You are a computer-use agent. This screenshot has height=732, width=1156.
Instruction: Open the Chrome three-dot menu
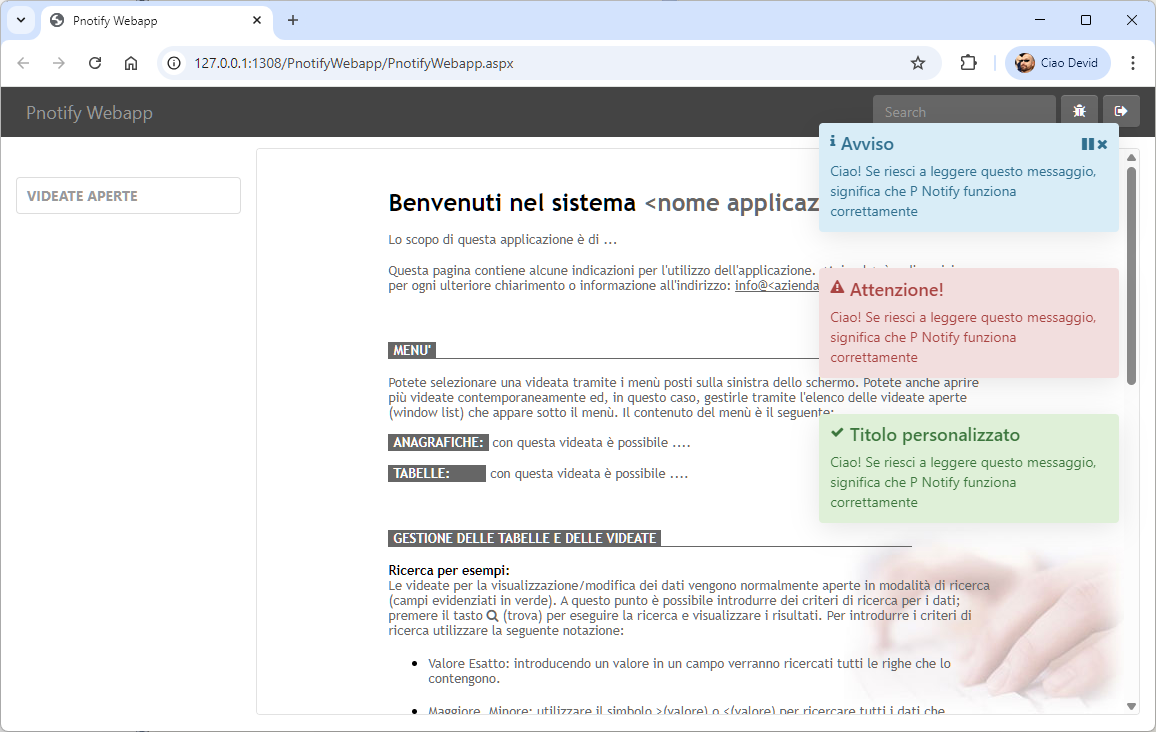(1133, 63)
